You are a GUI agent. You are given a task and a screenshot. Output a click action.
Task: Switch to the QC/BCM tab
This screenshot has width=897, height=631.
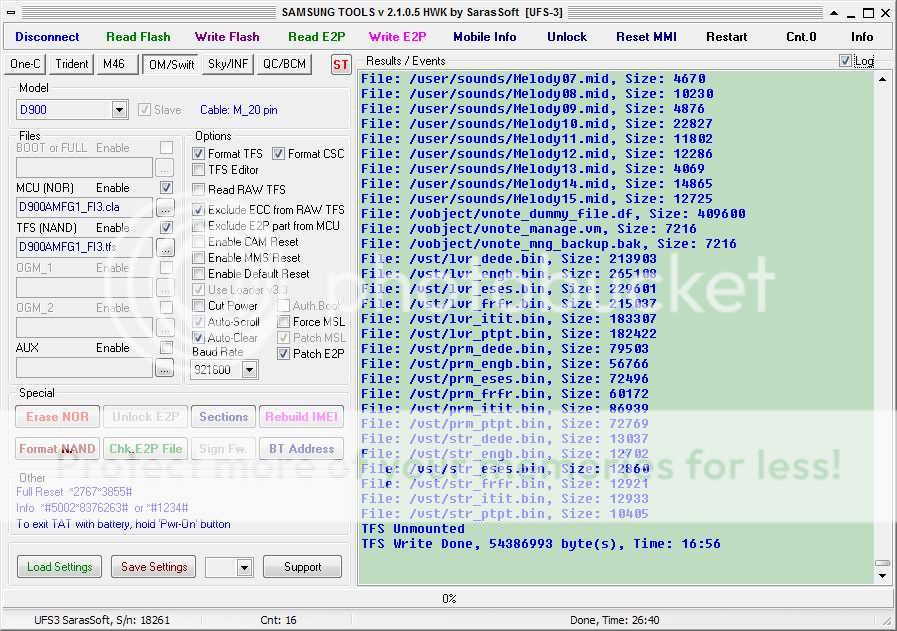[x=284, y=64]
